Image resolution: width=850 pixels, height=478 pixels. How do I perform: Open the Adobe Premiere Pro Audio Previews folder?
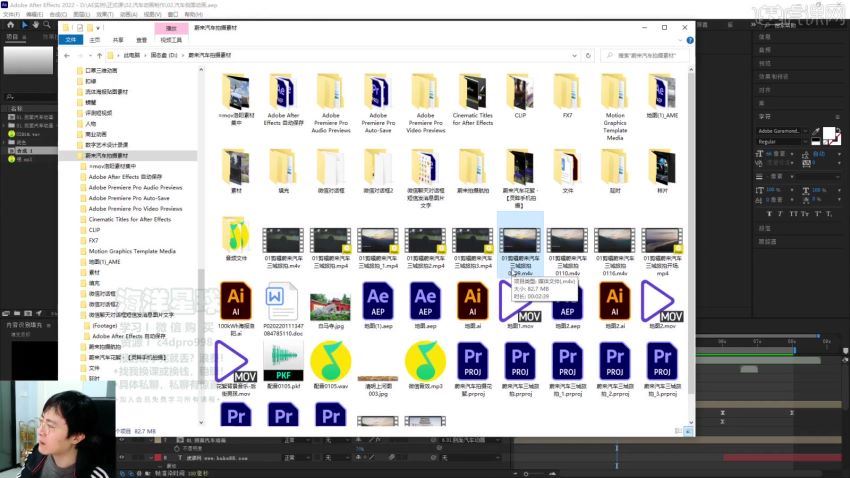pos(331,92)
